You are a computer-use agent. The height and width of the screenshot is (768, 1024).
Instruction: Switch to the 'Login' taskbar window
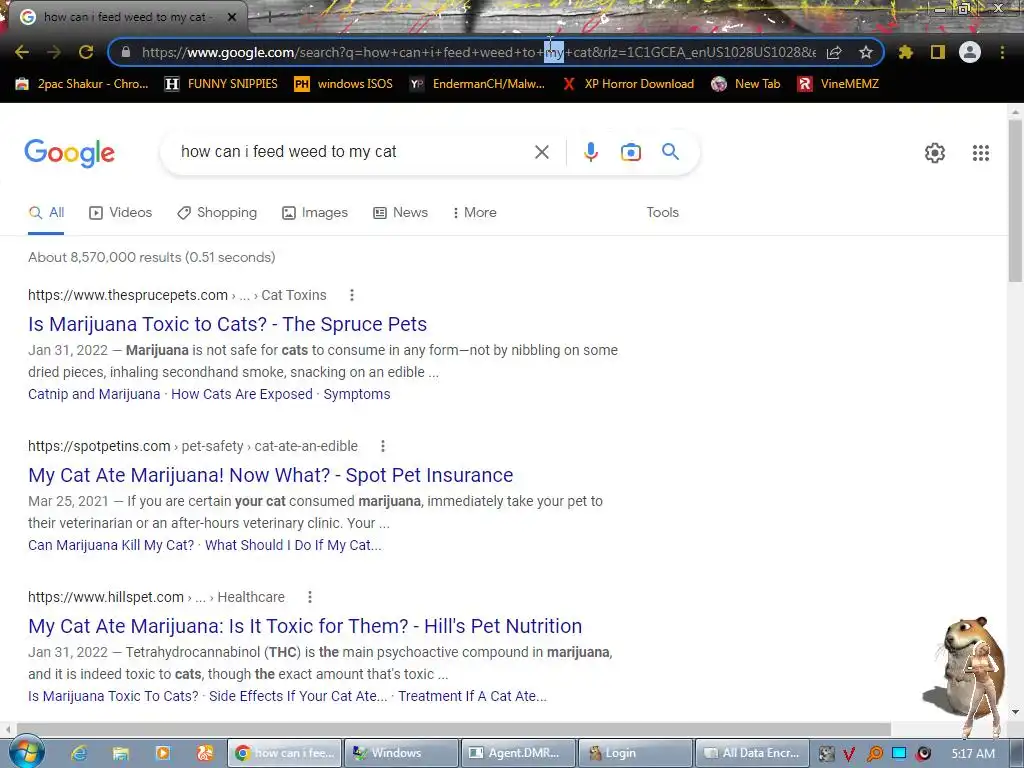click(x=635, y=753)
